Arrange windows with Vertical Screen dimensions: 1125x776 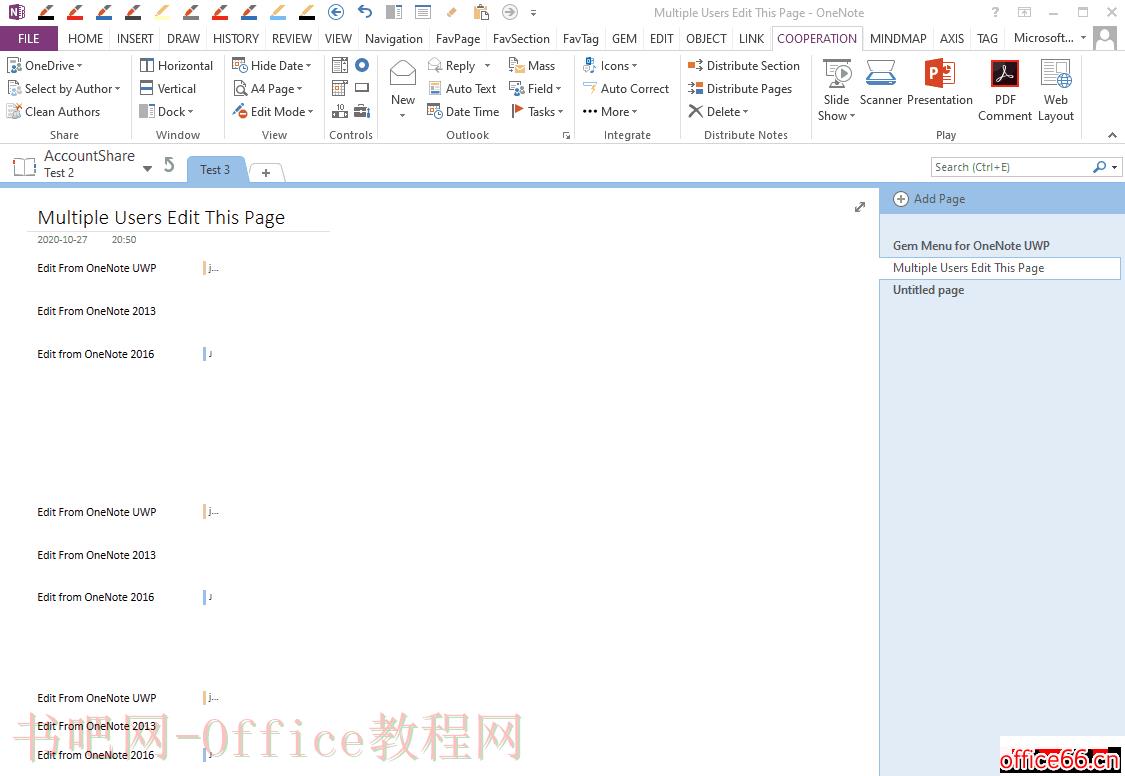(x=167, y=88)
